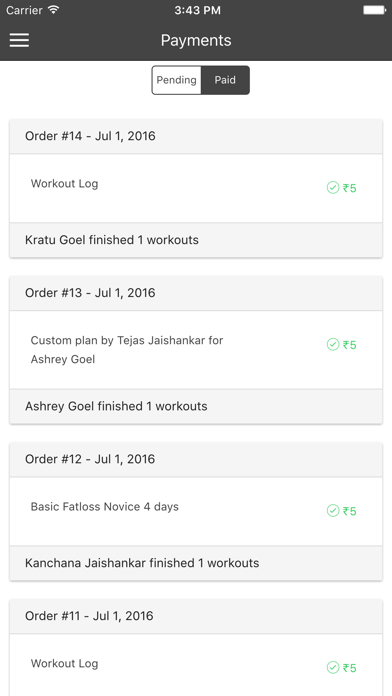Tap the battery indicator icon
Image resolution: width=392 pixels, height=696 pixels.
pos(374,10)
